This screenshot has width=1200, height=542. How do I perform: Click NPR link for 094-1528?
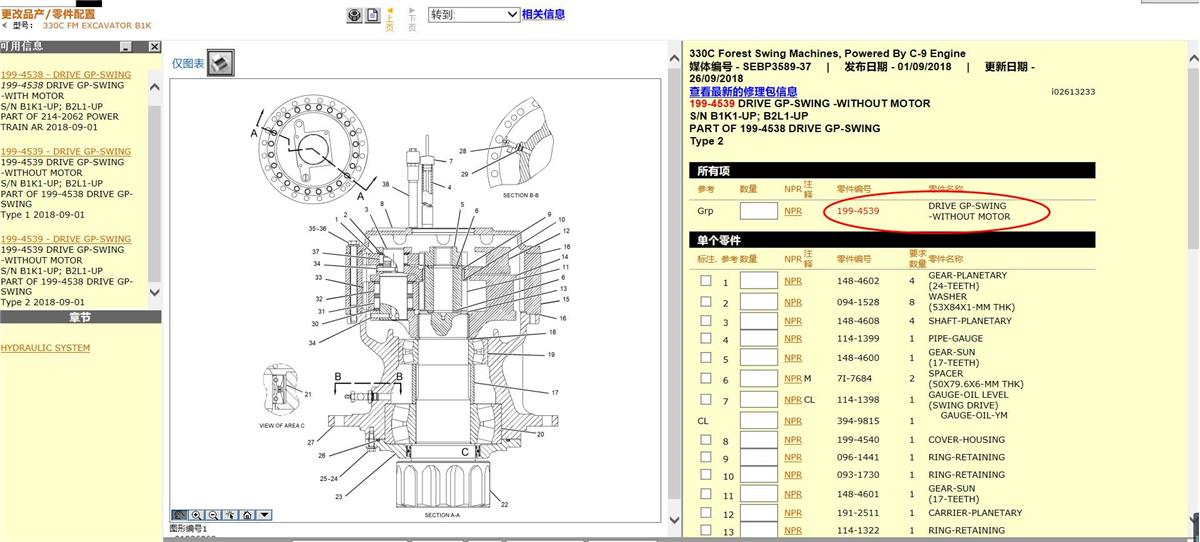coord(793,302)
